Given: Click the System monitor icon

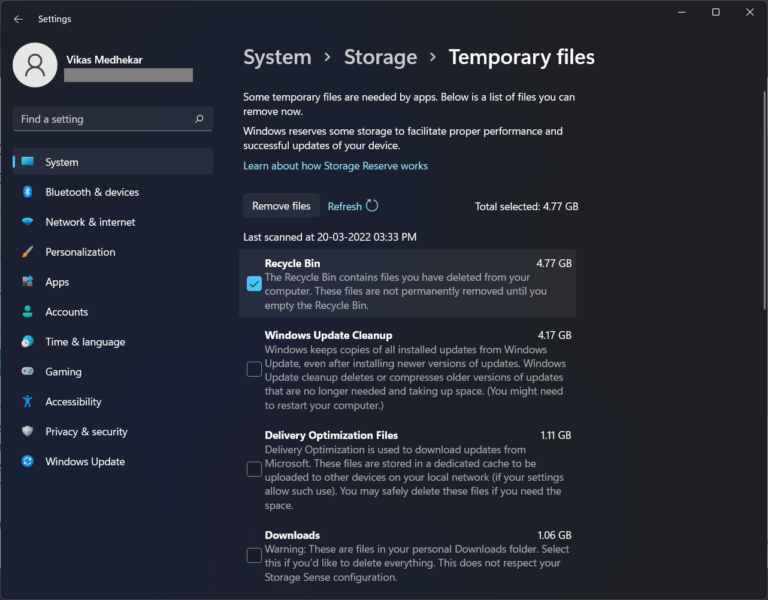Looking at the screenshot, I should (28, 162).
